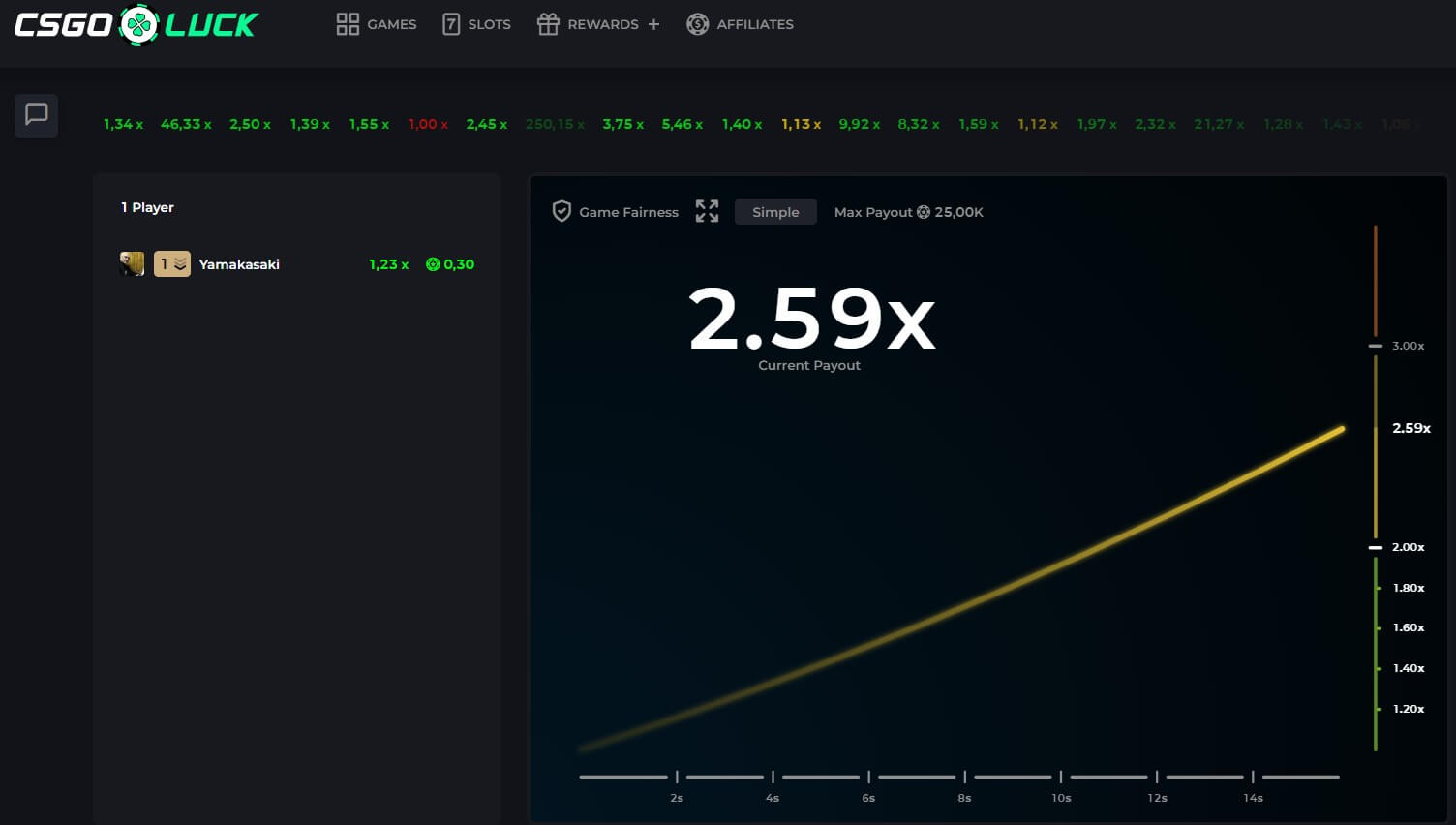Click the 2.00x marker on multiplier scale

coord(1407,547)
